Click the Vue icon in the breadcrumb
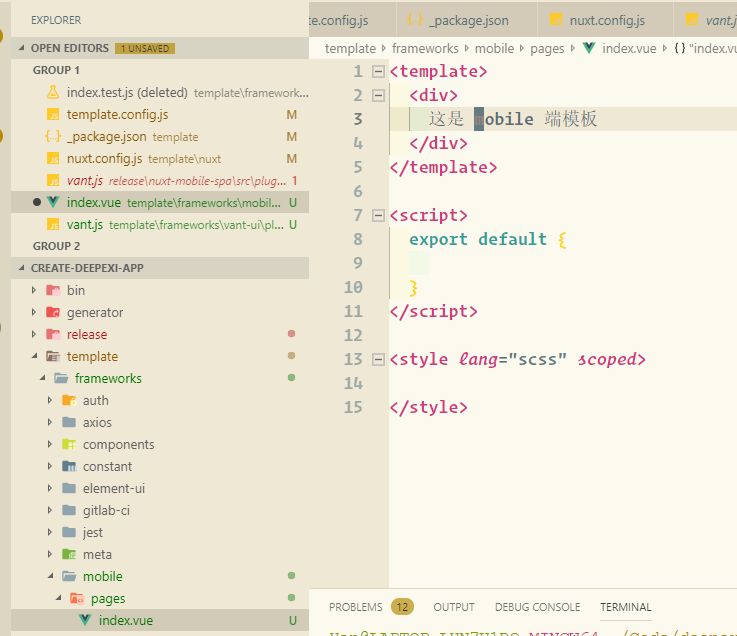Screen dimensions: 737x636 coord(588,48)
